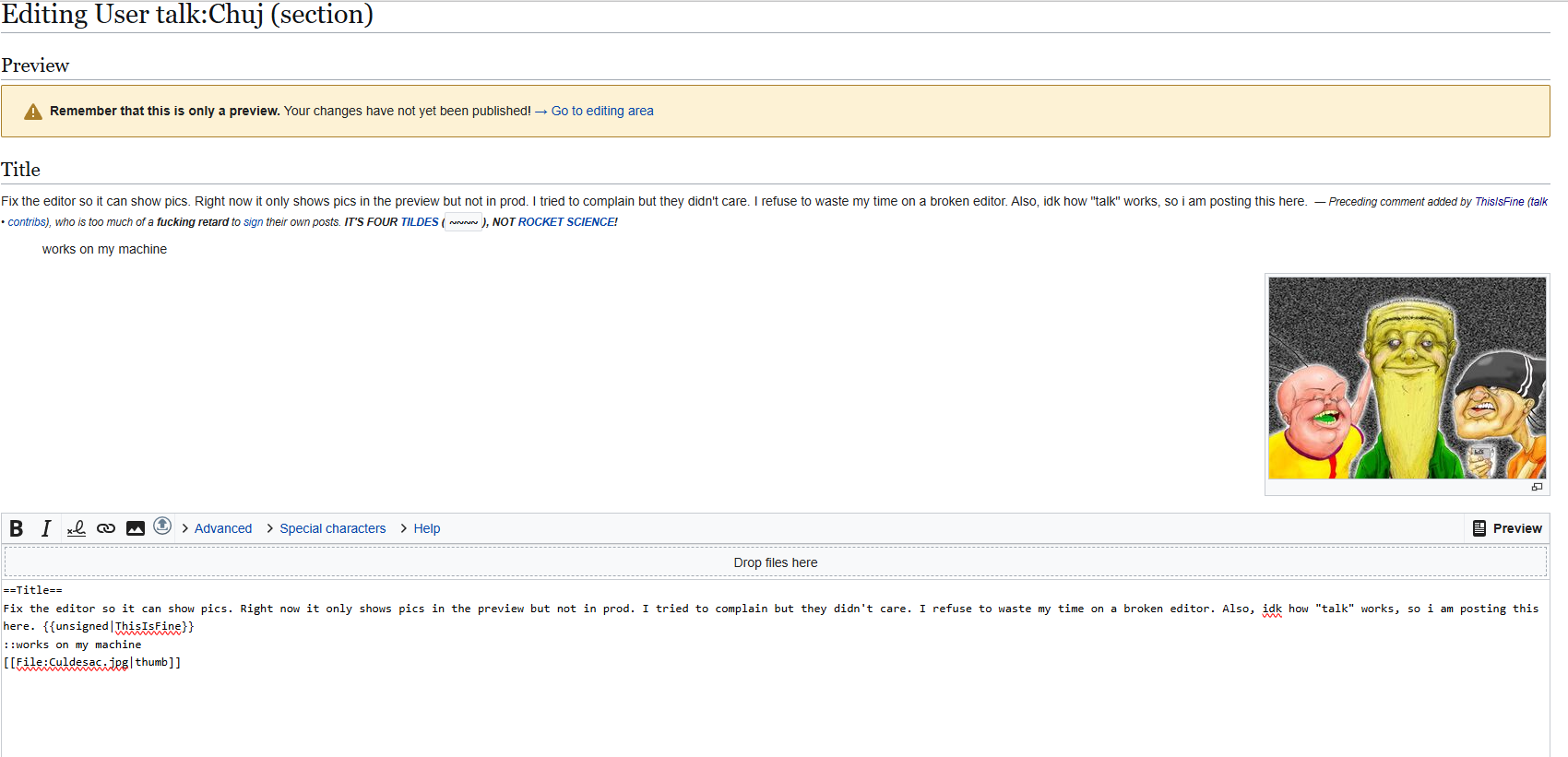Insert signature and timestamp

(x=77, y=528)
